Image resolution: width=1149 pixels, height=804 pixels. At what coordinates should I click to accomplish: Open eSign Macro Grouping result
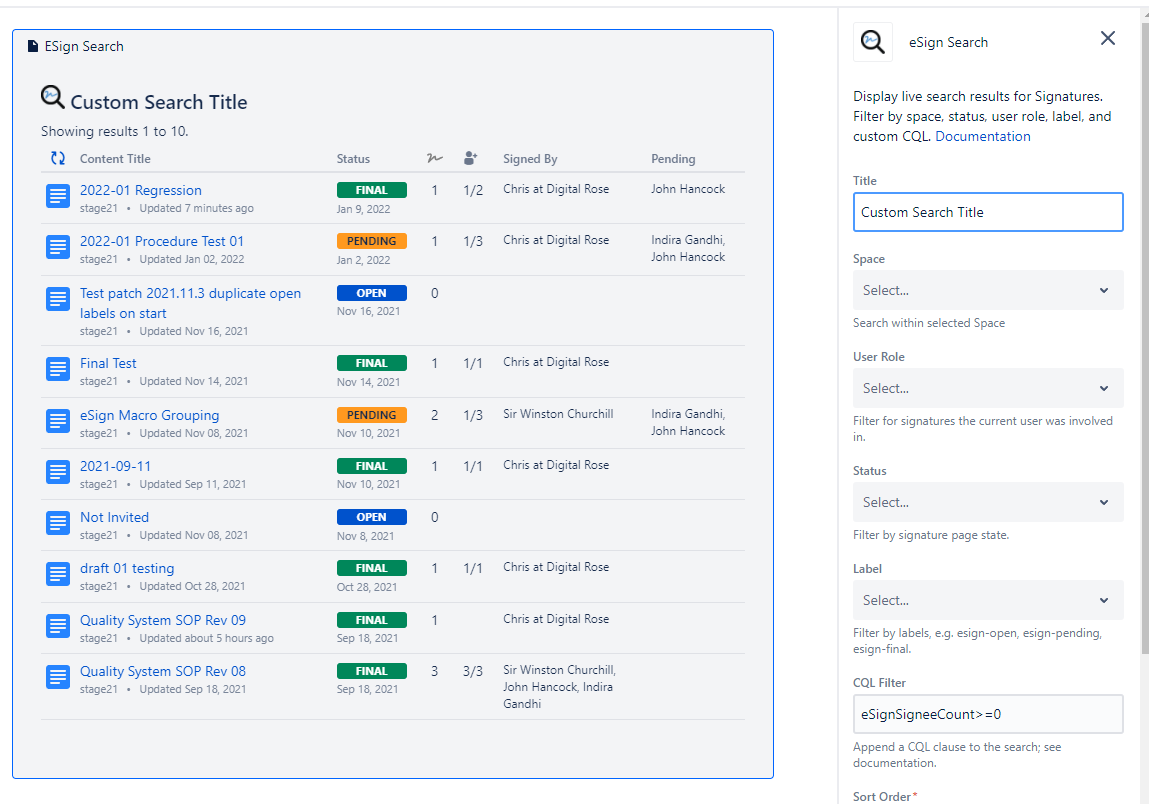149,415
